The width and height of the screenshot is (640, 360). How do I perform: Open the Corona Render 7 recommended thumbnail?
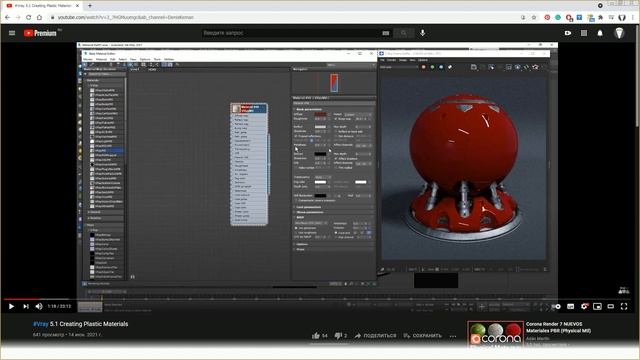click(x=496, y=334)
